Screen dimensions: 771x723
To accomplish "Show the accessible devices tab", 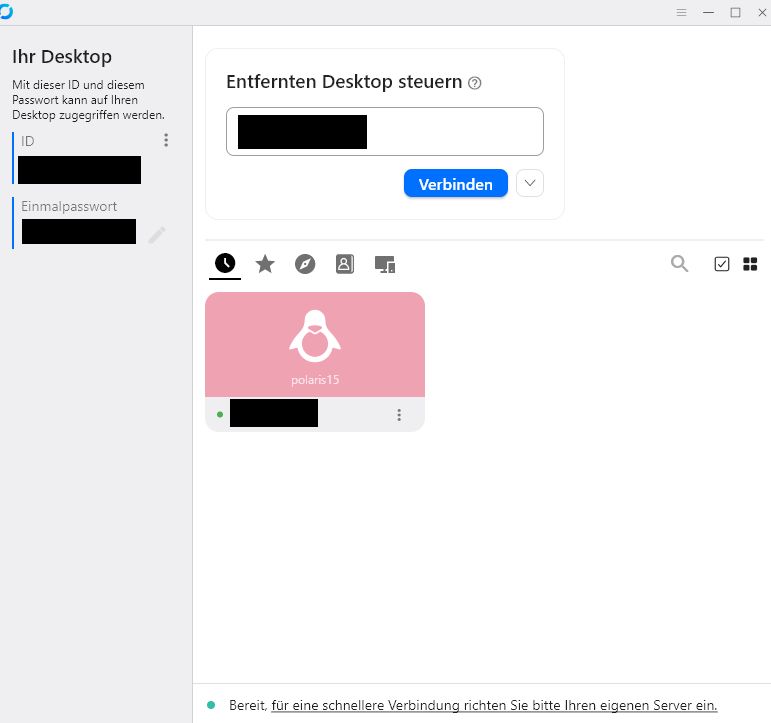I will [x=385, y=264].
